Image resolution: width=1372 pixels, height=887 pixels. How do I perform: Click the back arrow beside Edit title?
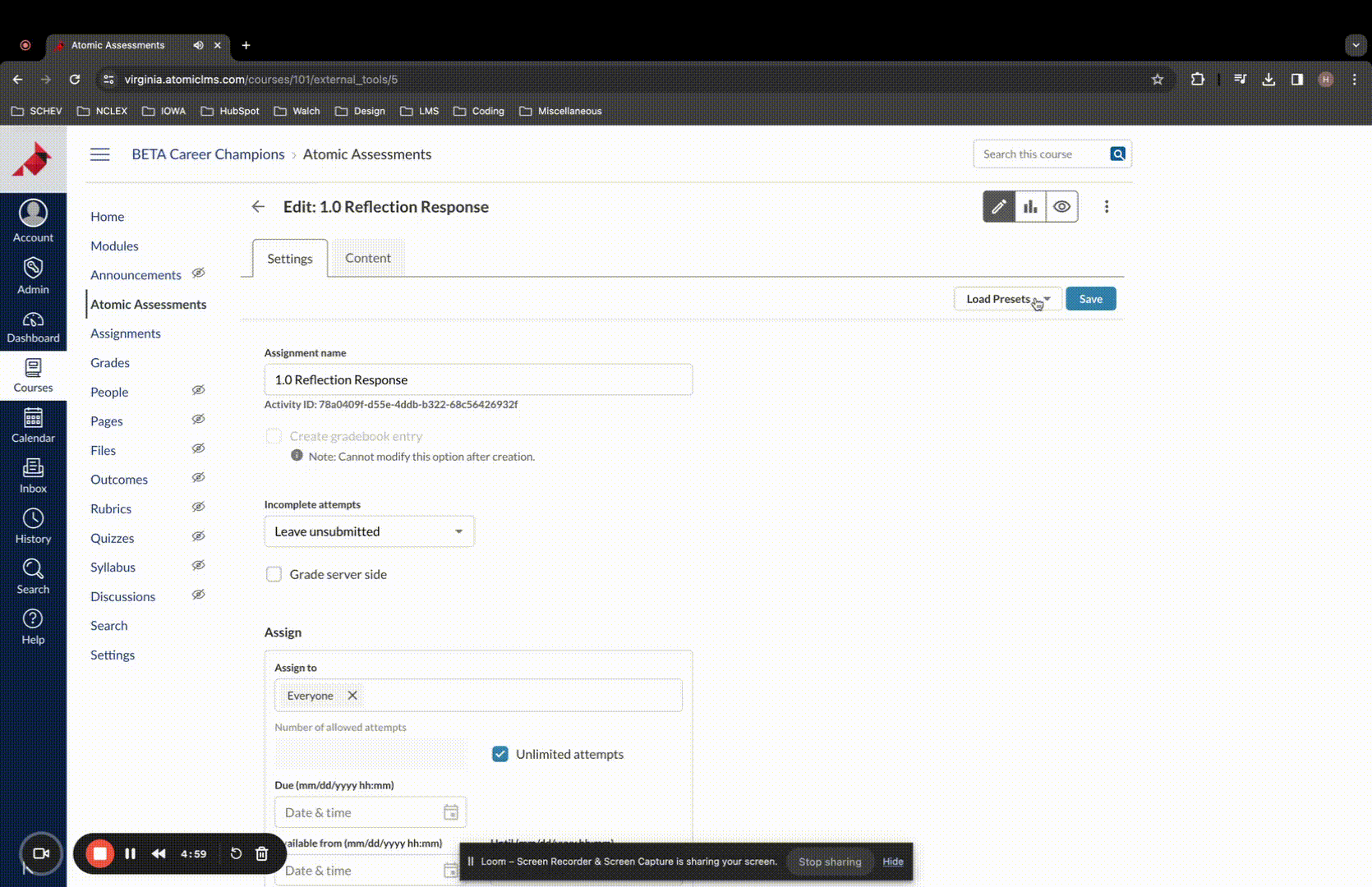[x=258, y=207]
